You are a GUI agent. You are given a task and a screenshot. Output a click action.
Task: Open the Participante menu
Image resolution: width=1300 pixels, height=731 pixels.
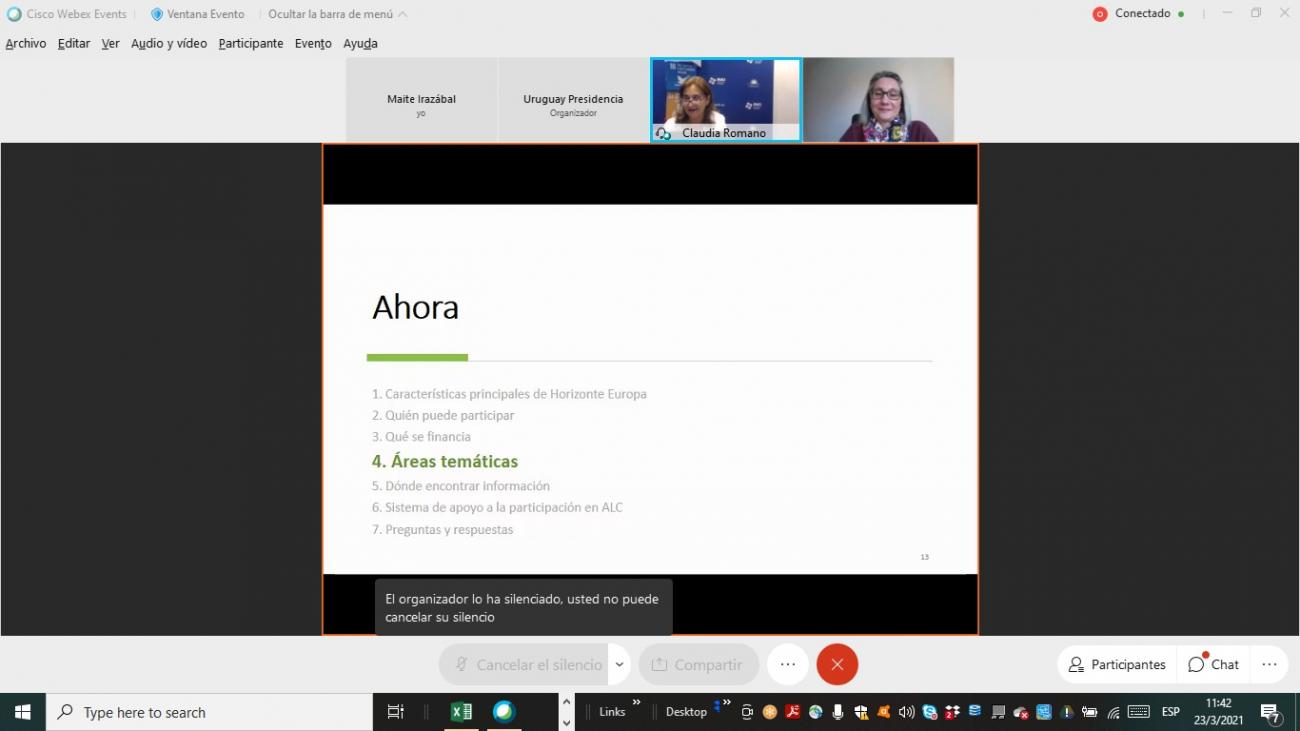tap(251, 43)
